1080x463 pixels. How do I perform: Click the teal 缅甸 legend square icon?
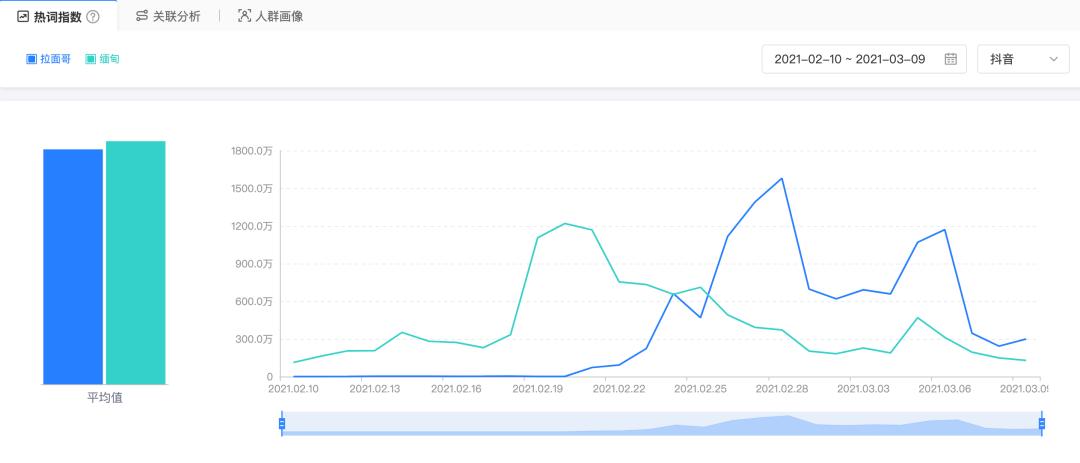click(x=91, y=59)
